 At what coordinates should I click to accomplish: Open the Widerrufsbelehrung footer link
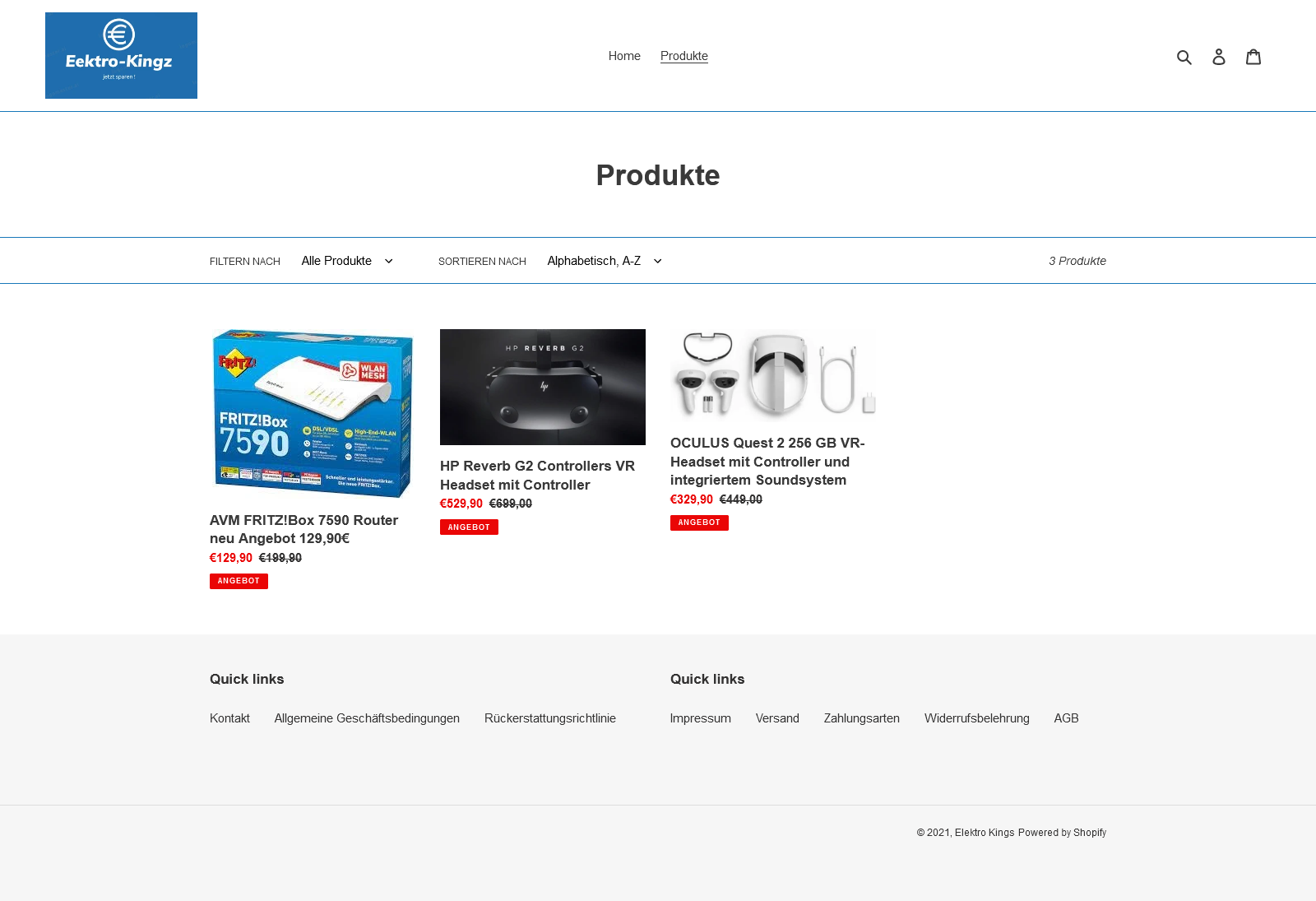(977, 718)
